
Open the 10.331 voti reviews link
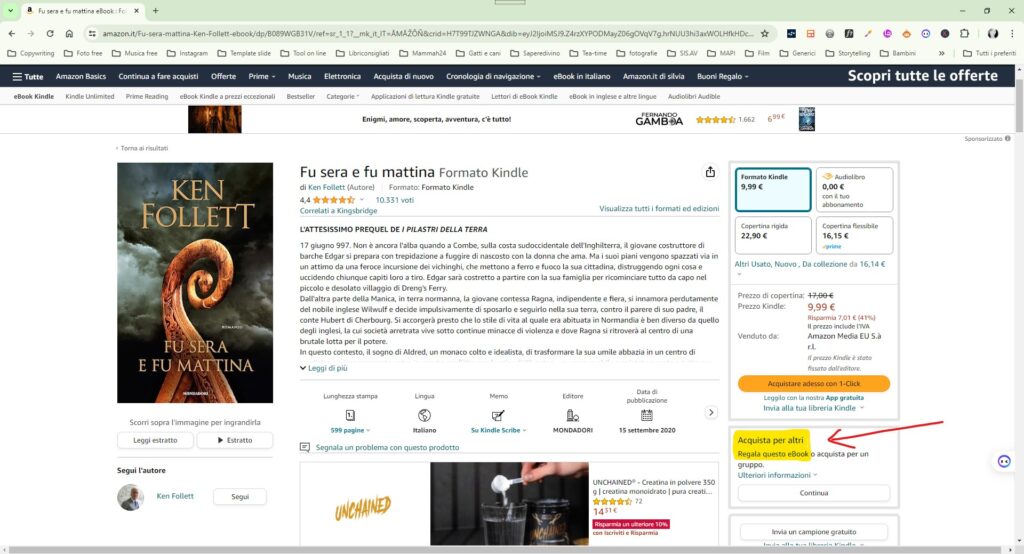pos(394,200)
